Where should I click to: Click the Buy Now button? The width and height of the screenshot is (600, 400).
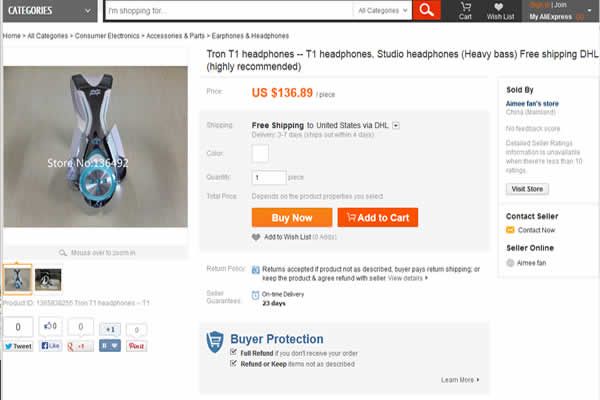point(292,218)
